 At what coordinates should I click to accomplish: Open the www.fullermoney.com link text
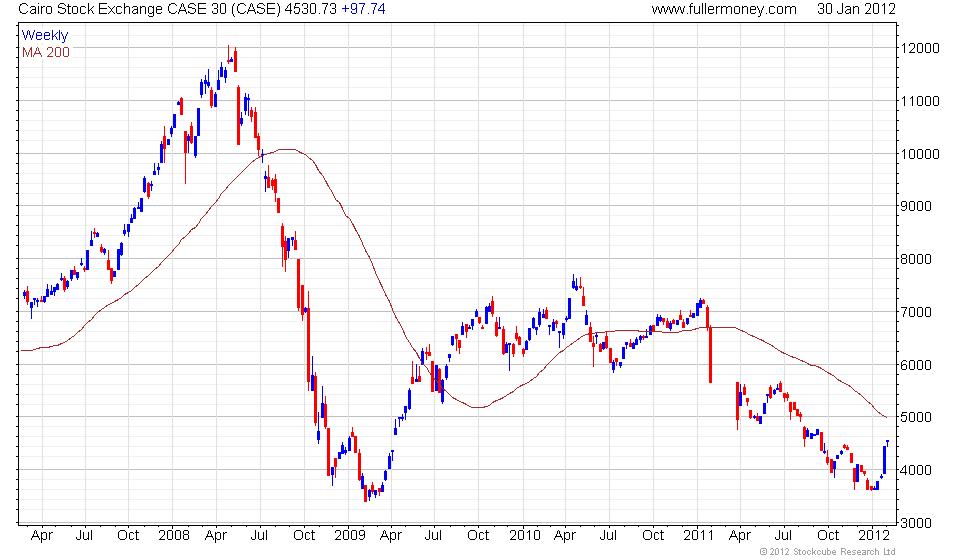pos(724,9)
